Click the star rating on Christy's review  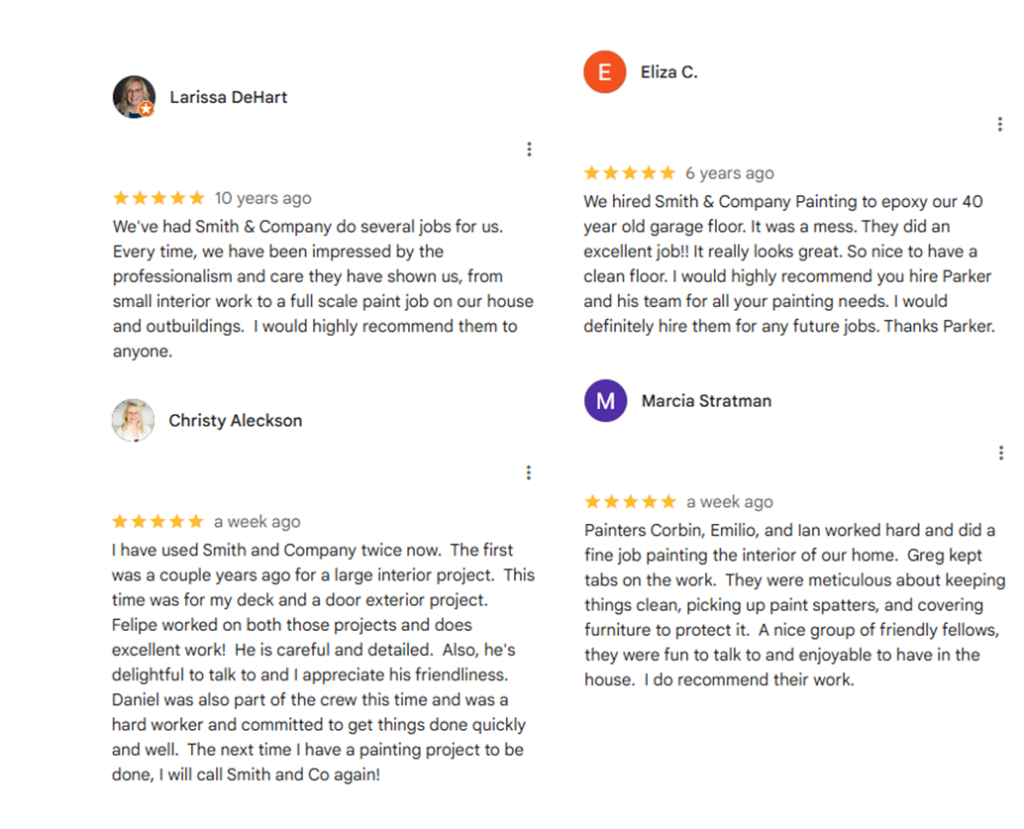click(158, 521)
